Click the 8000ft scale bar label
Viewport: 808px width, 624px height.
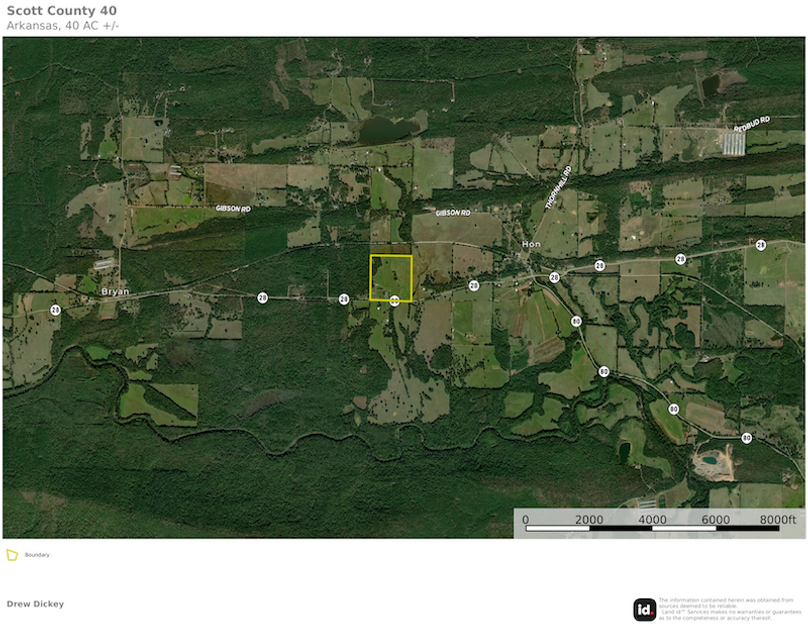[777, 520]
